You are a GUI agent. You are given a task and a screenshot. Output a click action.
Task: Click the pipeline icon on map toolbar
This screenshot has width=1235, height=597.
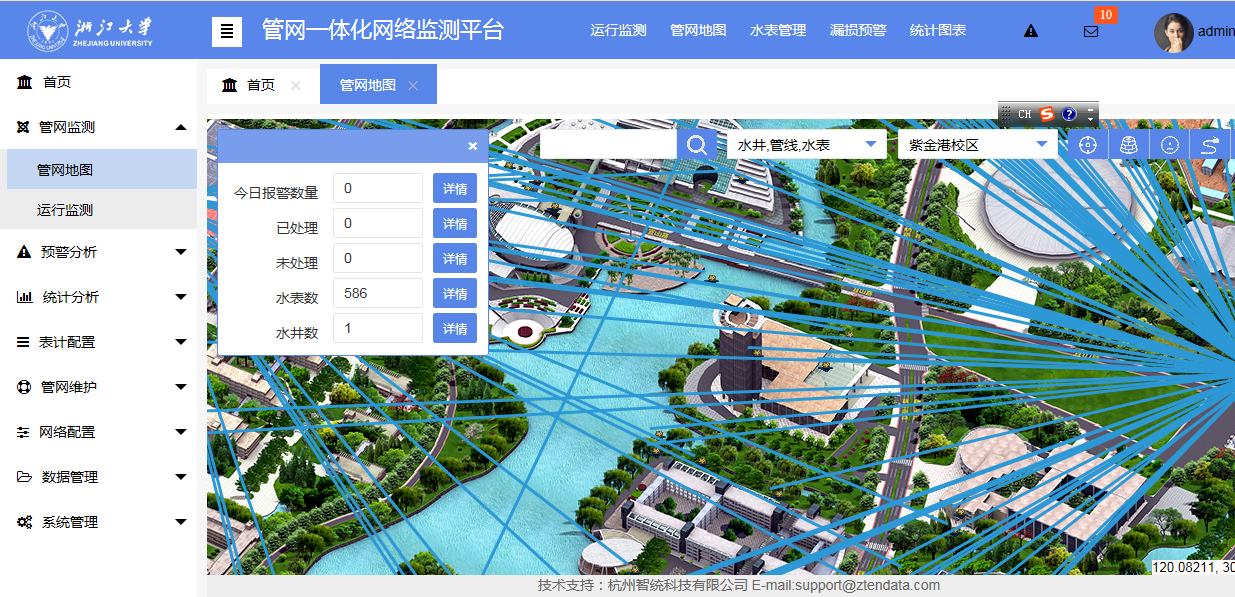(1210, 145)
